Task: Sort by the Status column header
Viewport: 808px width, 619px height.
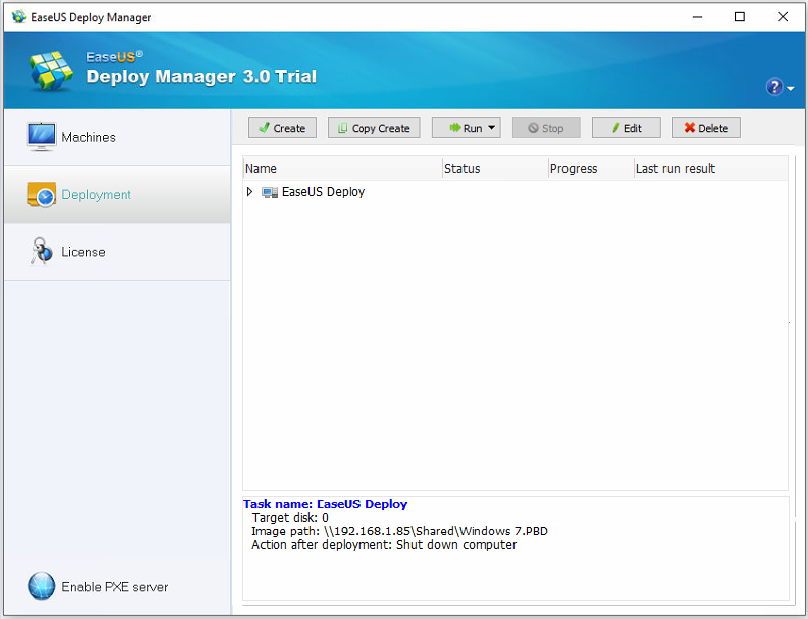Action: (x=495, y=169)
